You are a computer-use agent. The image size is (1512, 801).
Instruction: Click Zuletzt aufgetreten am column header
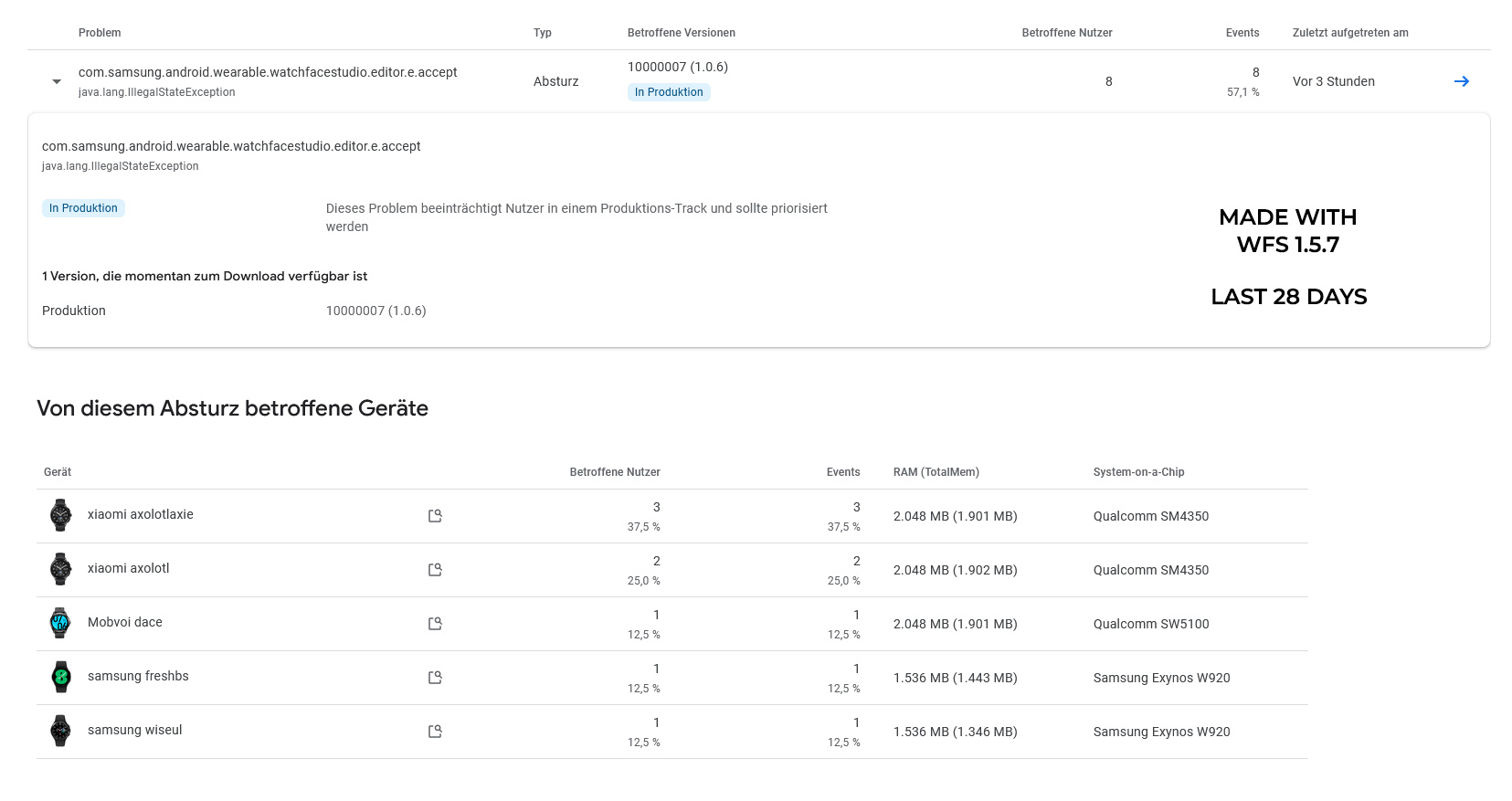click(x=1349, y=33)
